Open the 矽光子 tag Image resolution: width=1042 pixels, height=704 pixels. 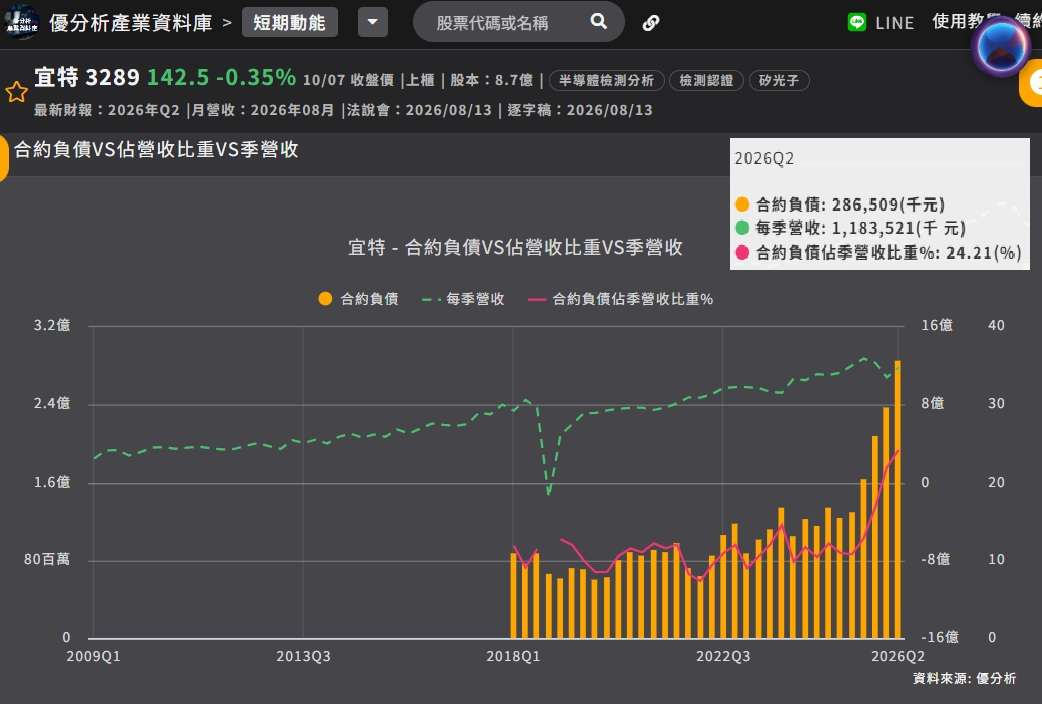[778, 80]
